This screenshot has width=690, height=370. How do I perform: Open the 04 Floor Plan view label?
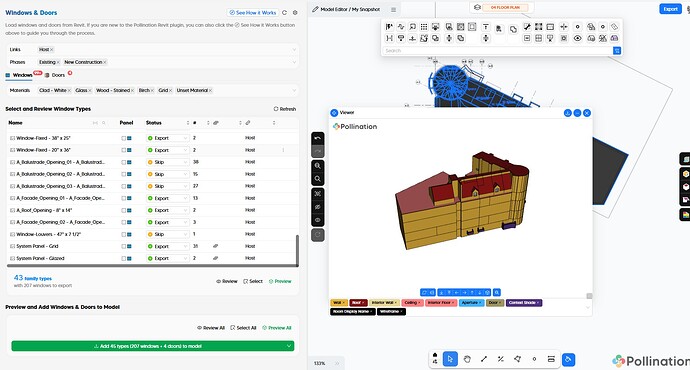click(505, 7)
